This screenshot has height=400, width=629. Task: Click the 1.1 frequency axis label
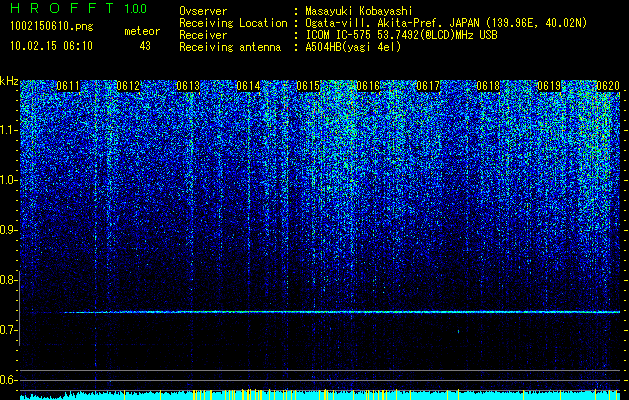pos(8,130)
